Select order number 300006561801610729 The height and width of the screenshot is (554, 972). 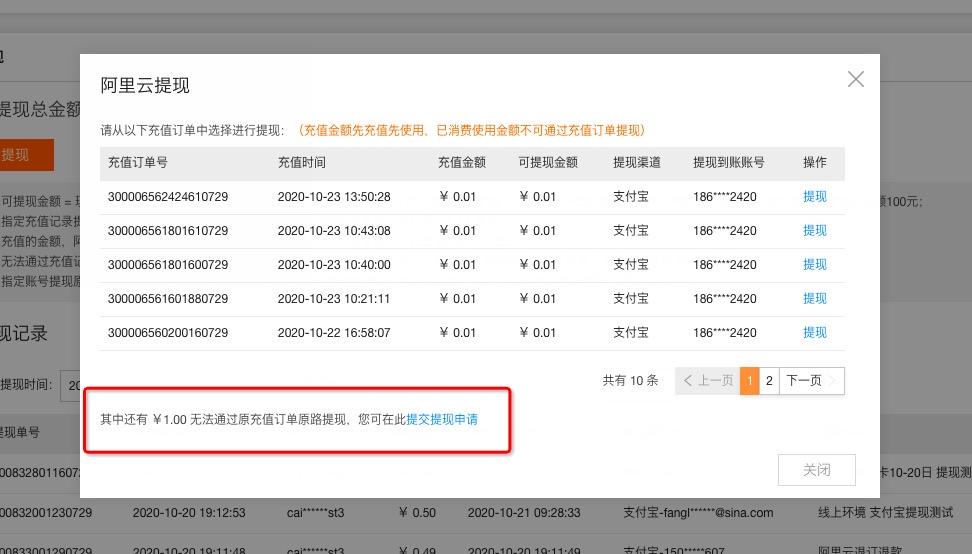168,231
